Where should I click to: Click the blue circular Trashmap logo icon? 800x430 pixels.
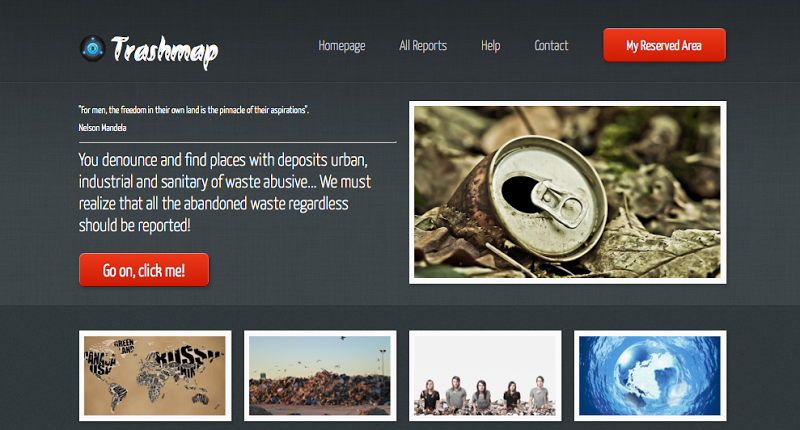point(92,48)
